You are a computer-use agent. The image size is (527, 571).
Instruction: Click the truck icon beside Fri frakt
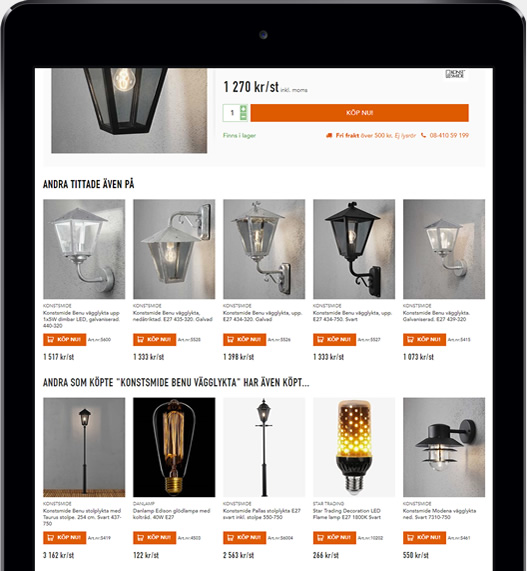[x=329, y=135]
